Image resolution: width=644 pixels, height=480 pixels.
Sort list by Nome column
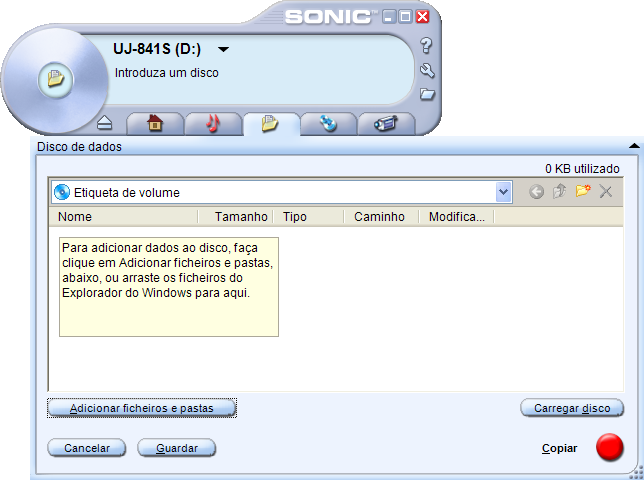click(x=118, y=216)
